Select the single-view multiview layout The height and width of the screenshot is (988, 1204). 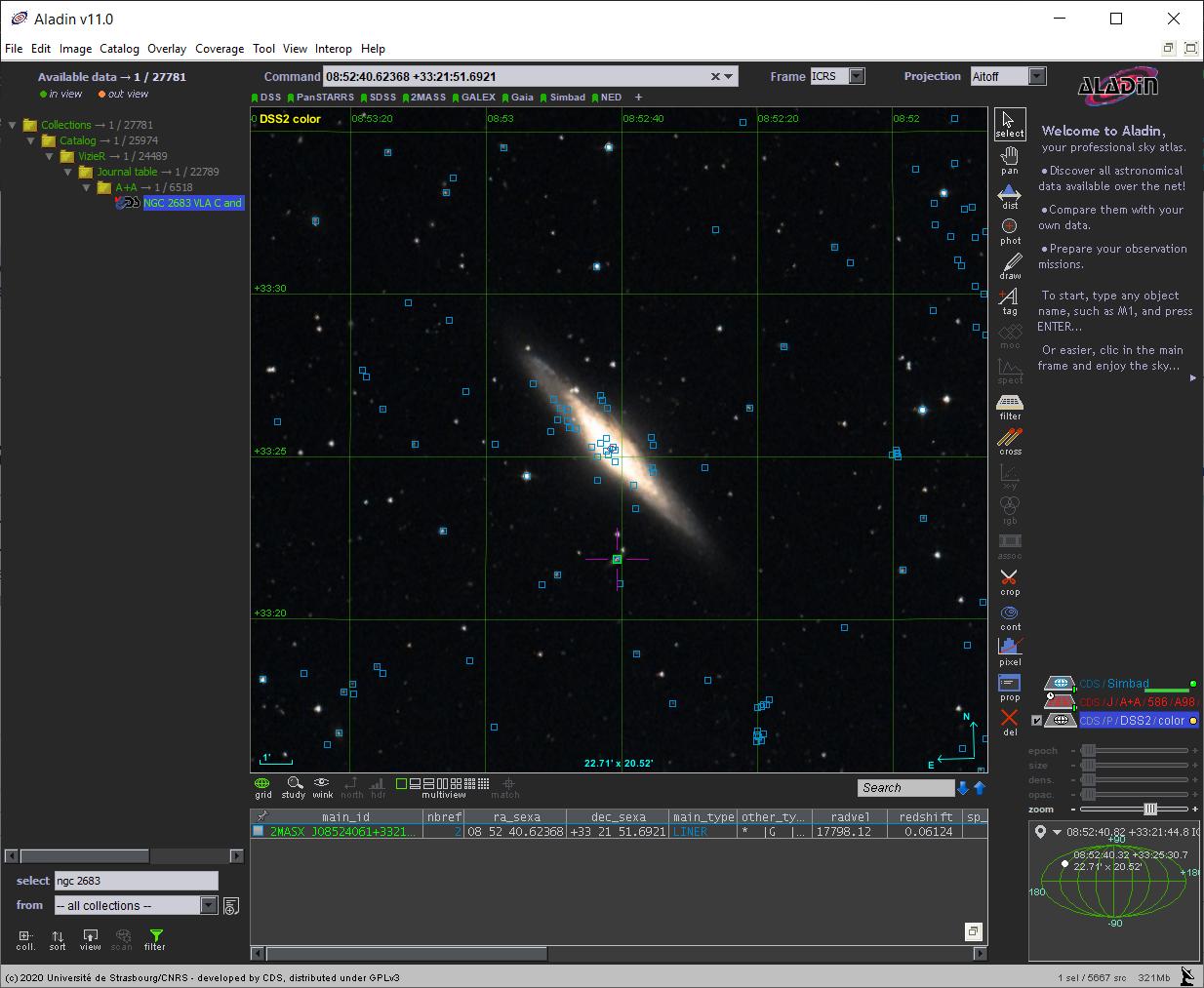[x=401, y=783]
